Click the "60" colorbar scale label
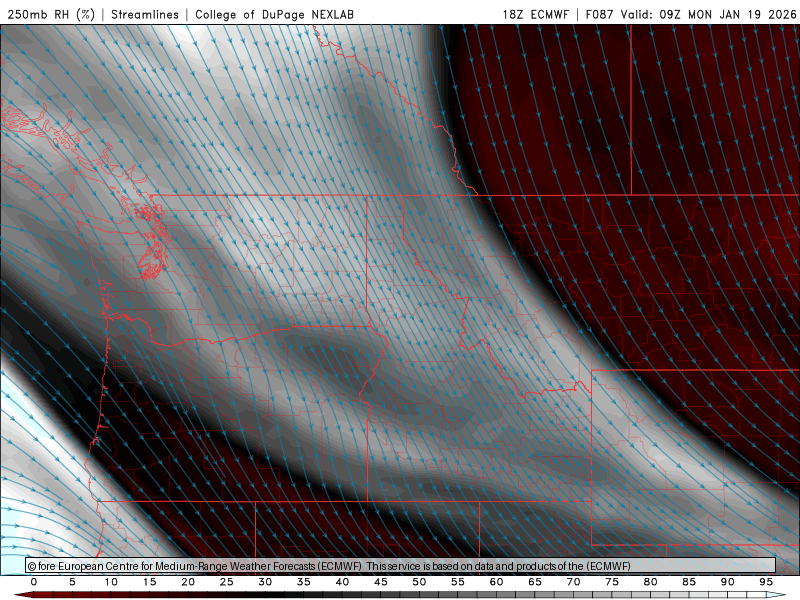800x600 pixels. 496,582
